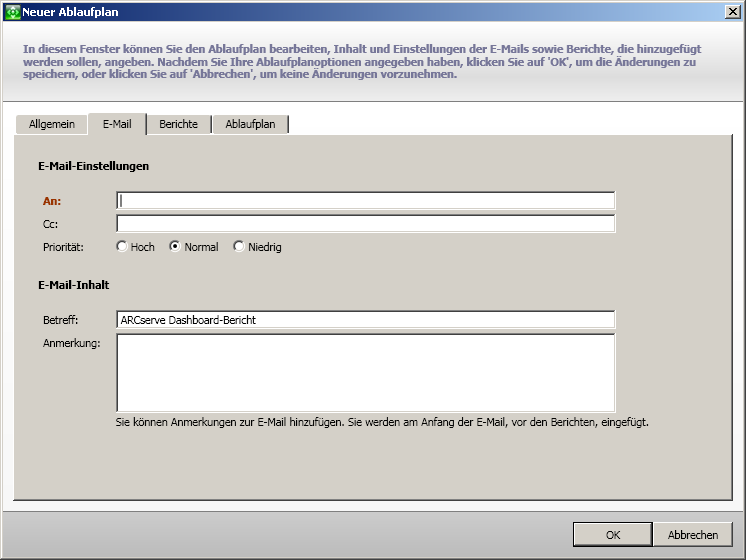Click the Anmerkung: label
Screen dimensions: 746x560
(72, 343)
